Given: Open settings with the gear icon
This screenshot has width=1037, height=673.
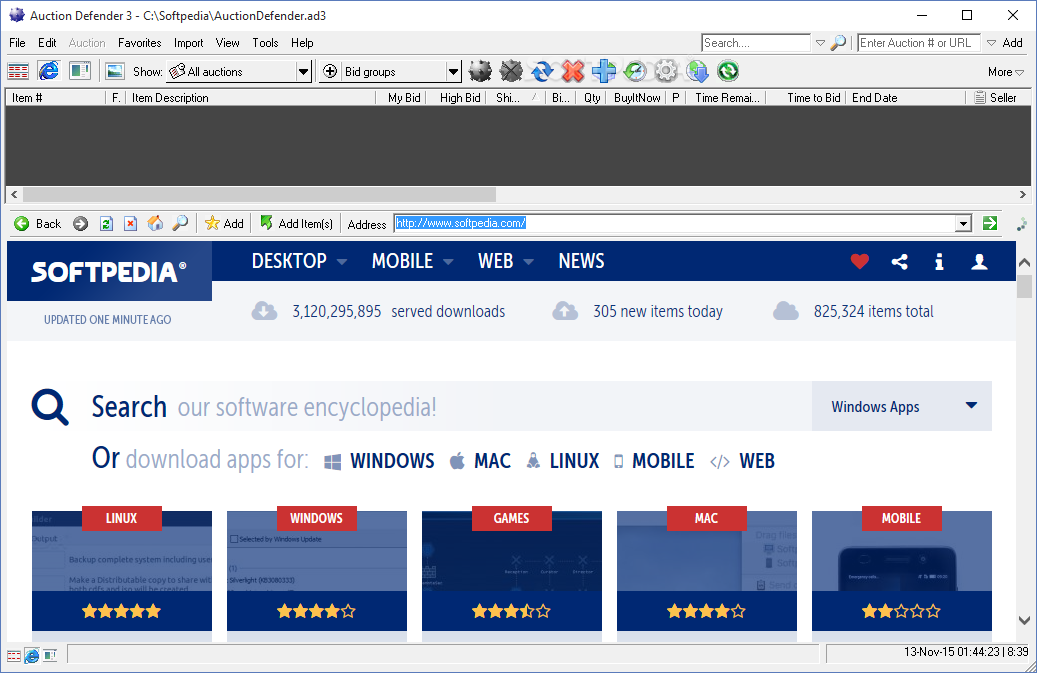Looking at the screenshot, I should pyautogui.click(x=666, y=71).
